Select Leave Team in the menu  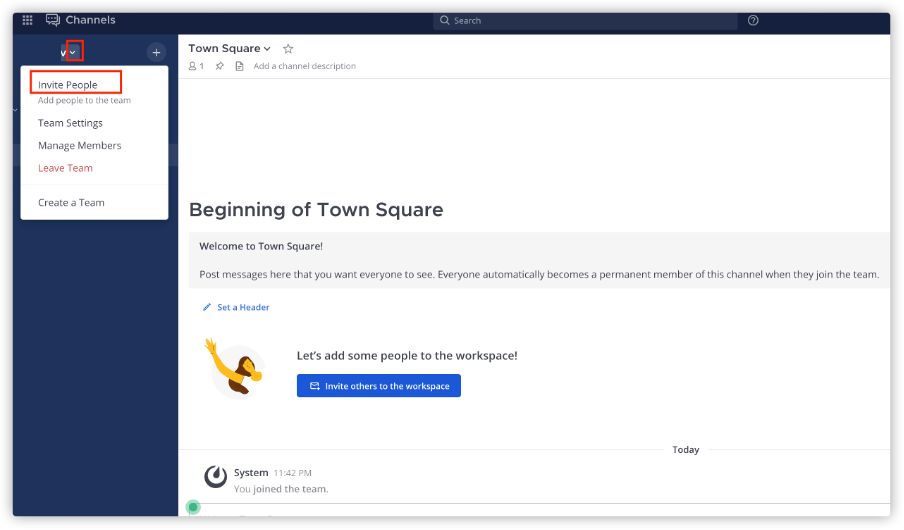pyautogui.click(x=65, y=168)
